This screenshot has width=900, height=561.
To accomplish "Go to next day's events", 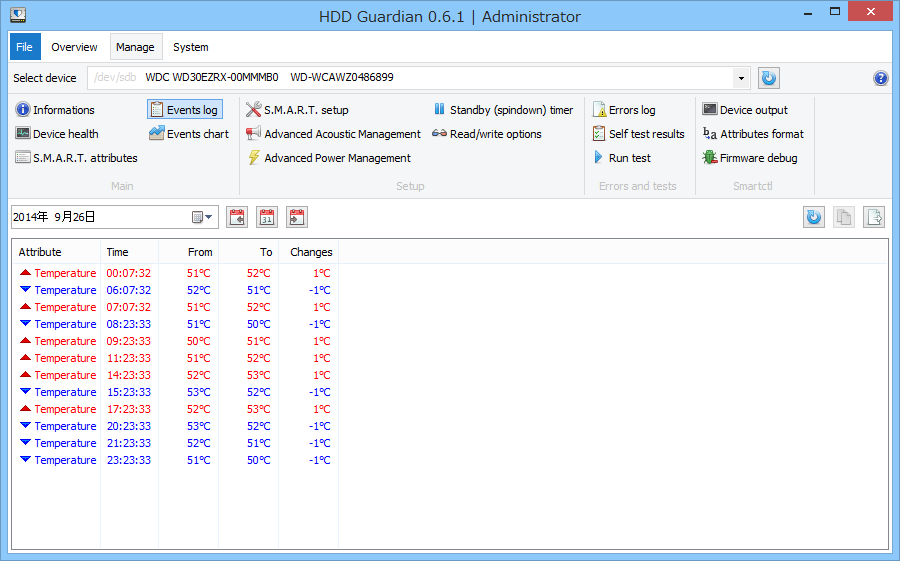I will pos(297,217).
